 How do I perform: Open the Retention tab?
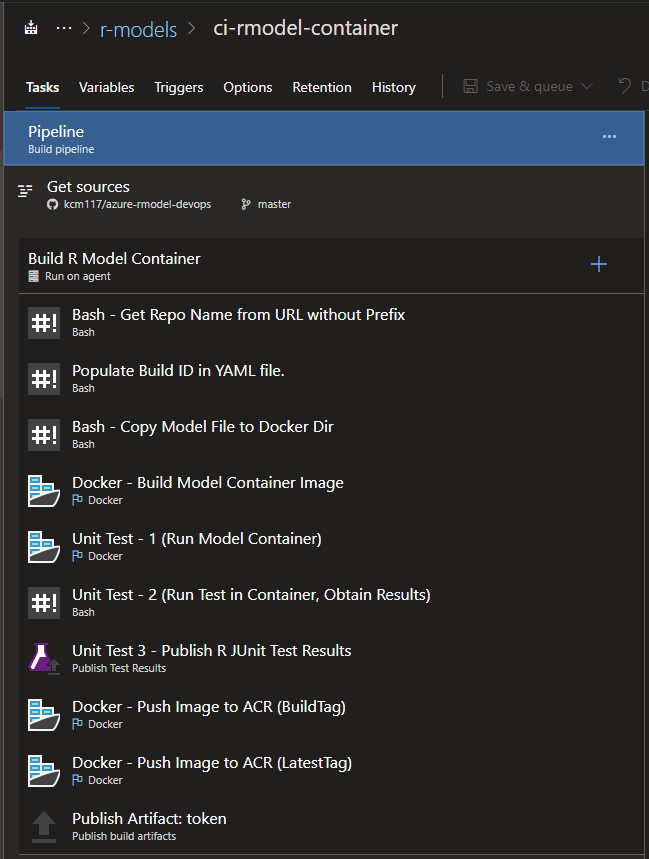[x=321, y=87]
